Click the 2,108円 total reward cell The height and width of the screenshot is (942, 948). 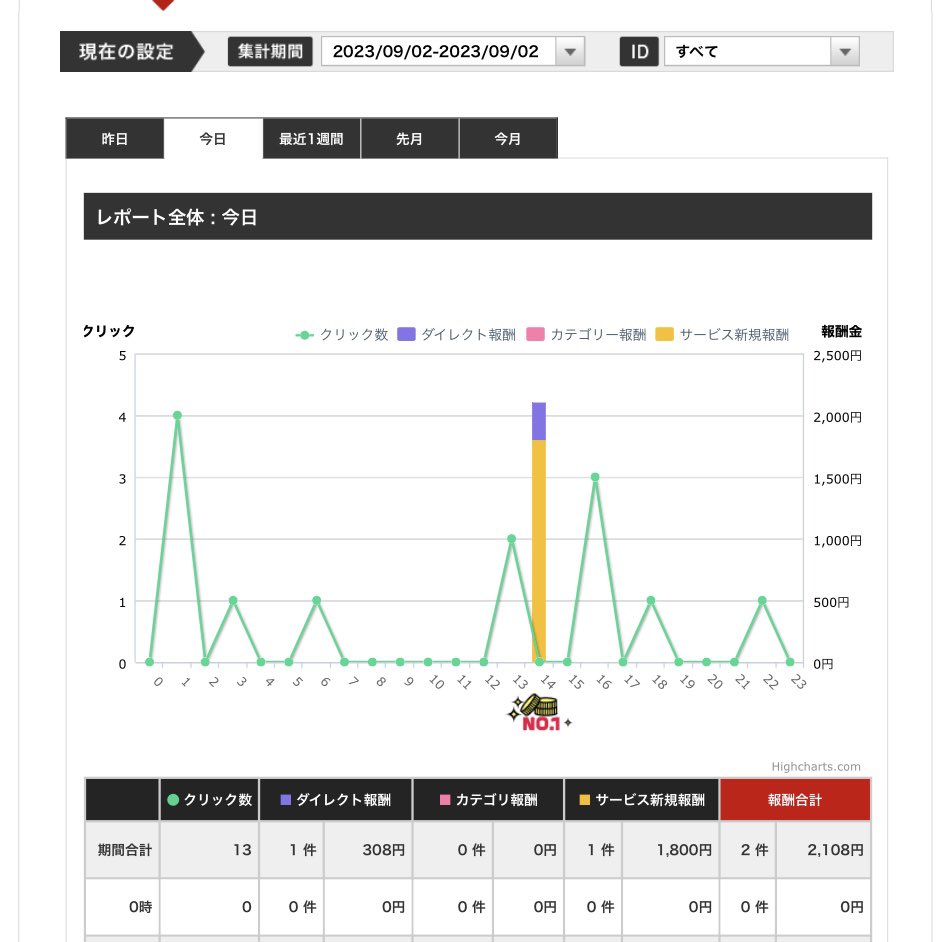(823, 849)
